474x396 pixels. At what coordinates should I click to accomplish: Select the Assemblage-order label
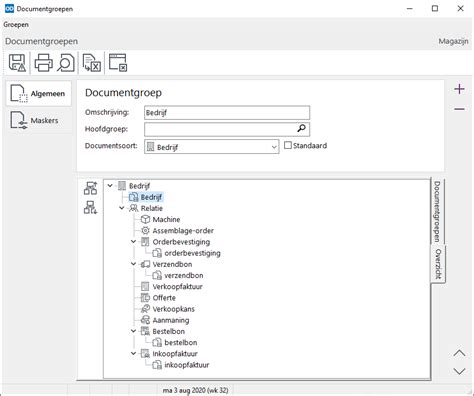pyautogui.click(x=183, y=231)
